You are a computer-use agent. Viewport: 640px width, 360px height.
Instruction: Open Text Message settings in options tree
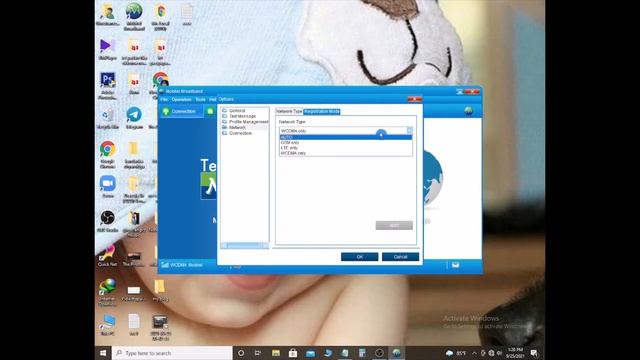242,116
